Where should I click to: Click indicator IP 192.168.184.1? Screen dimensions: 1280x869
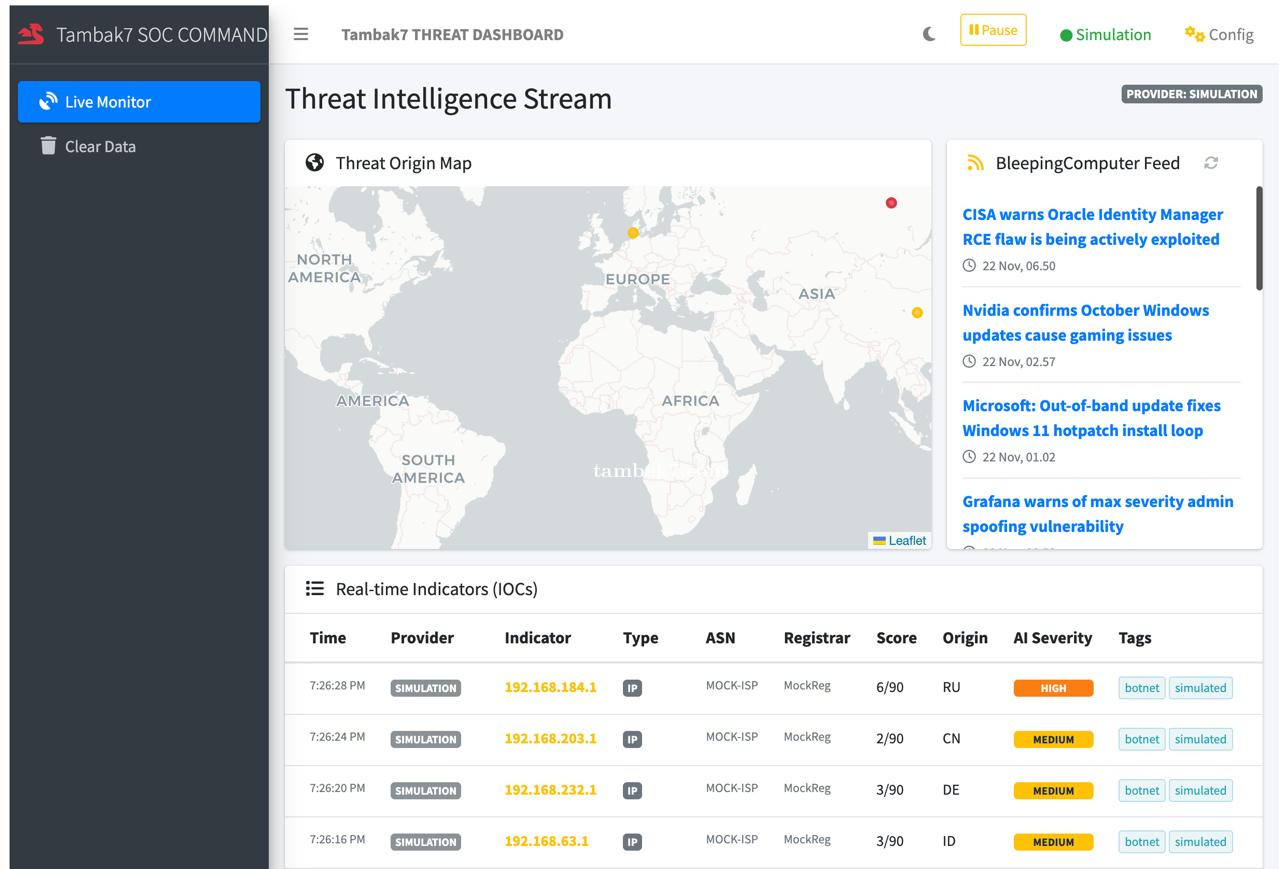(550, 688)
